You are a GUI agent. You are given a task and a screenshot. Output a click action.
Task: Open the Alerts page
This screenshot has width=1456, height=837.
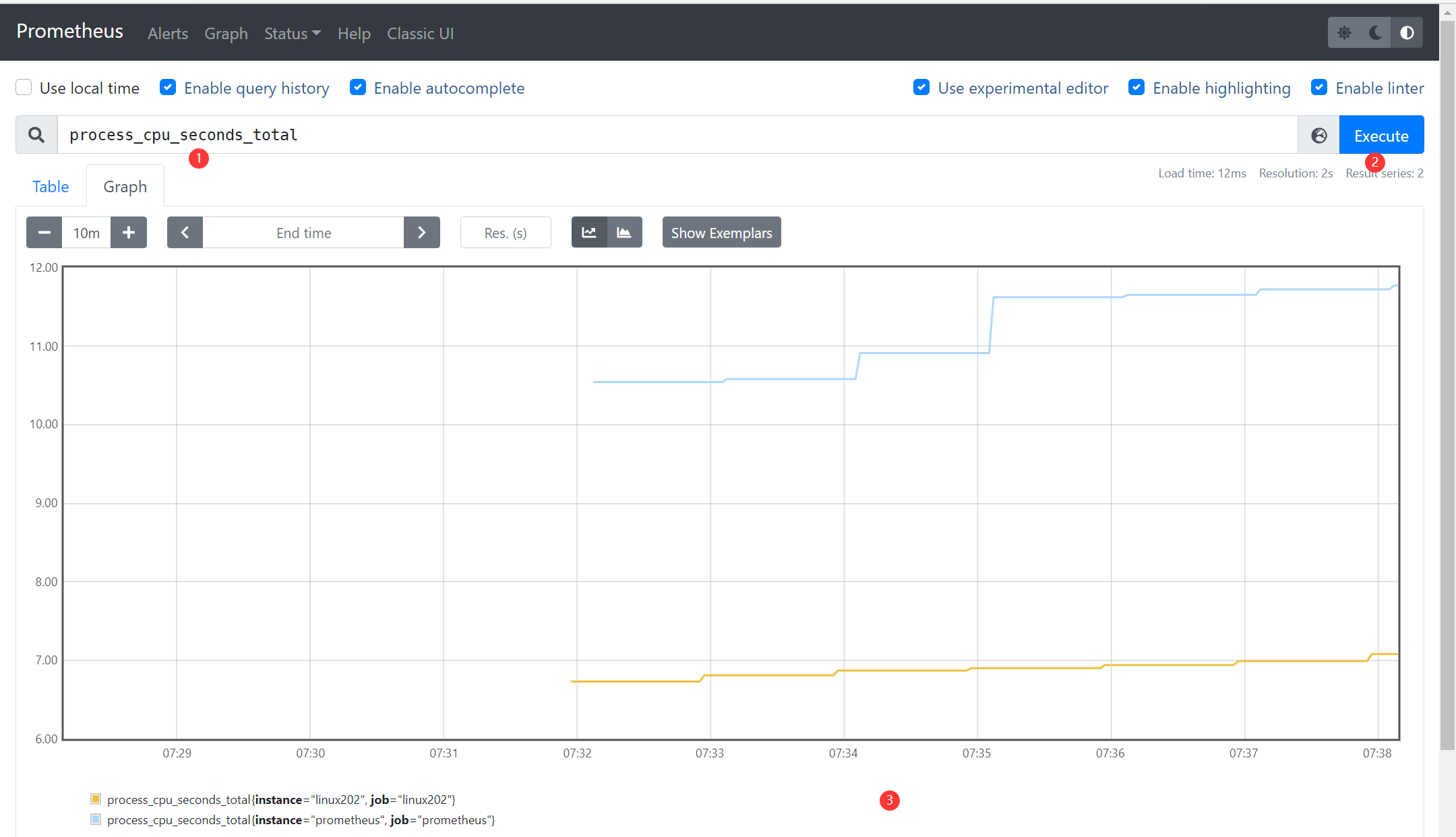[168, 34]
